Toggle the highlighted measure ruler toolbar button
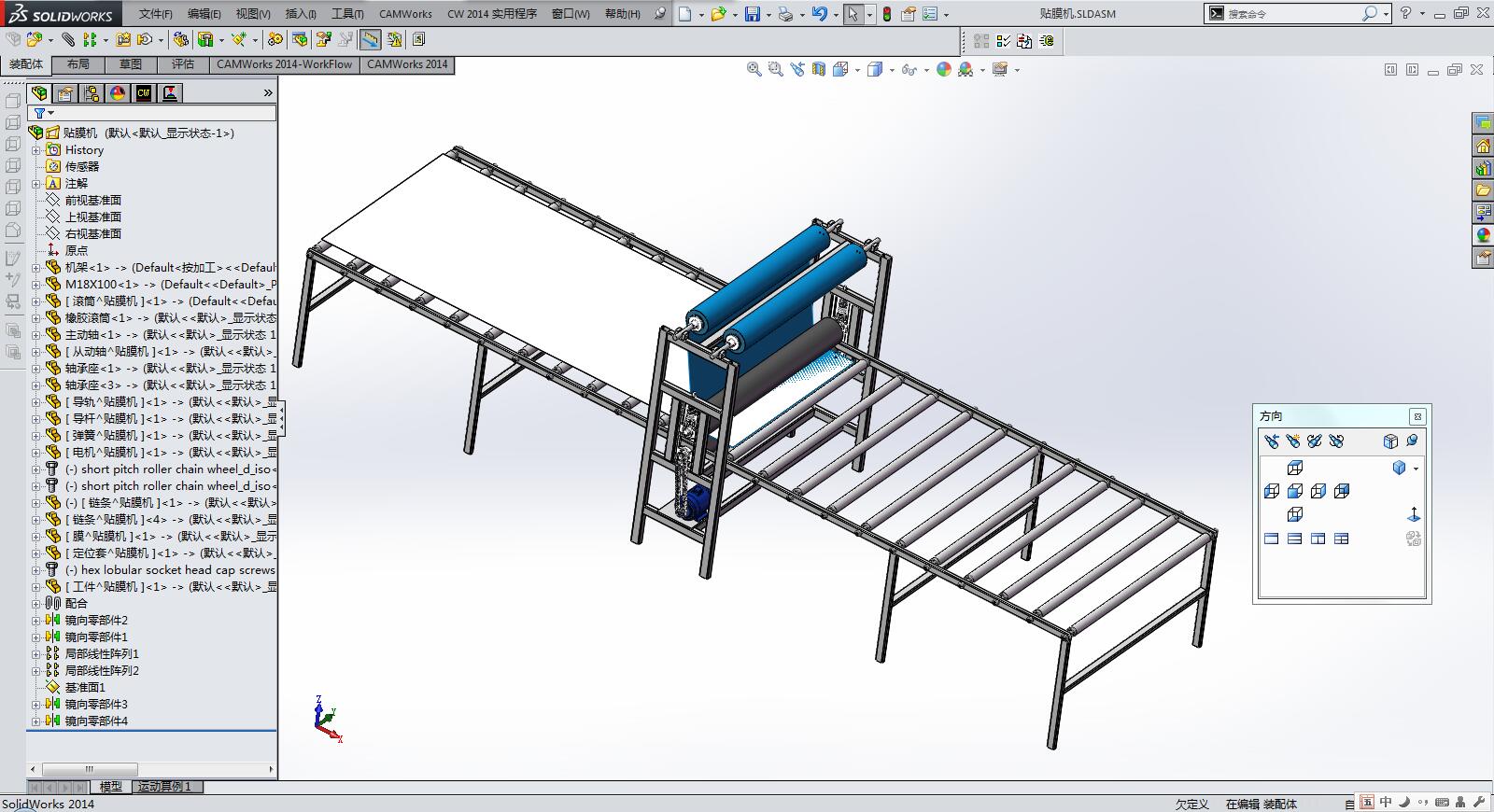 [371, 39]
